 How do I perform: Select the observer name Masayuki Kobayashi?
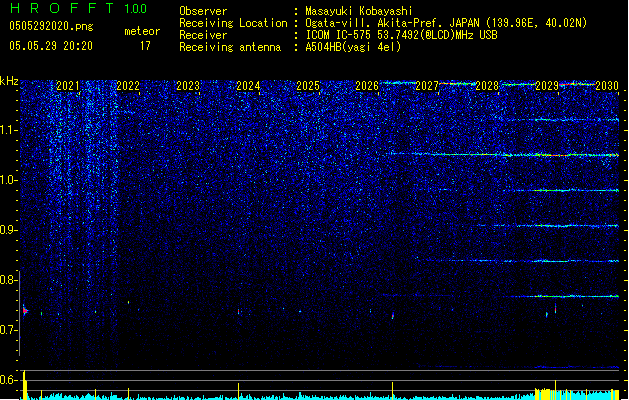pyautogui.click(x=359, y=11)
